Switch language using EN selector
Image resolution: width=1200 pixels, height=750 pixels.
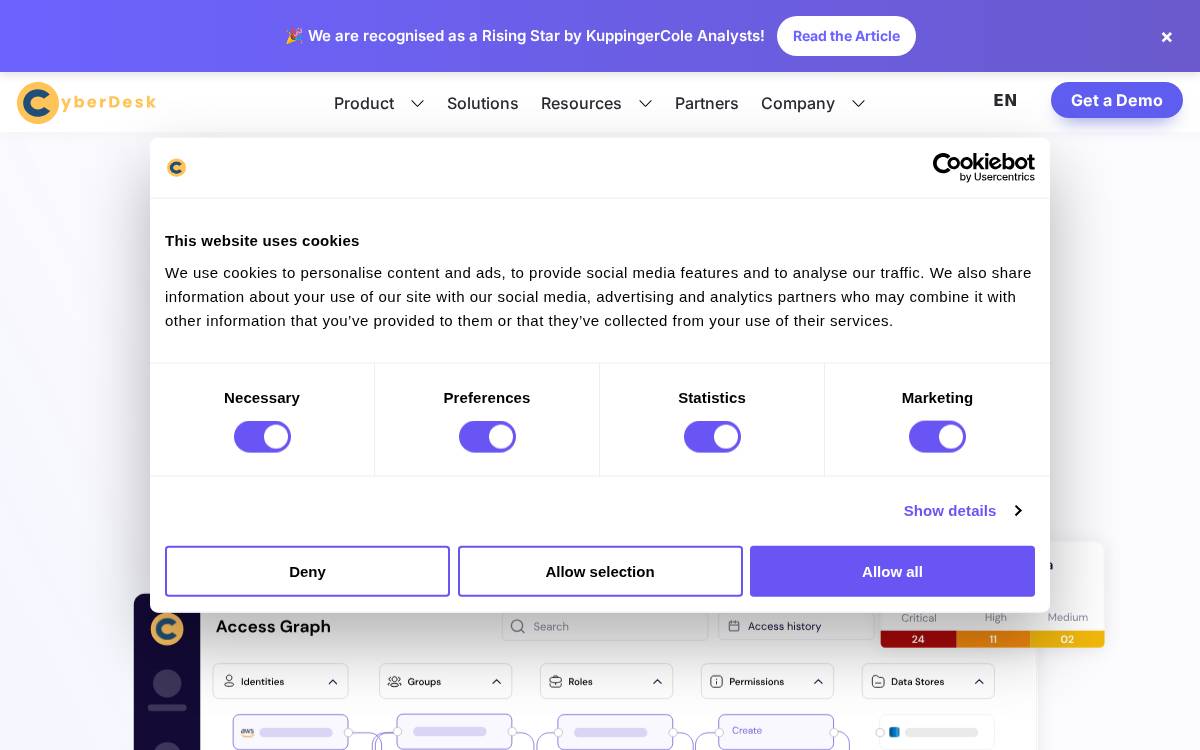pyautogui.click(x=1005, y=100)
